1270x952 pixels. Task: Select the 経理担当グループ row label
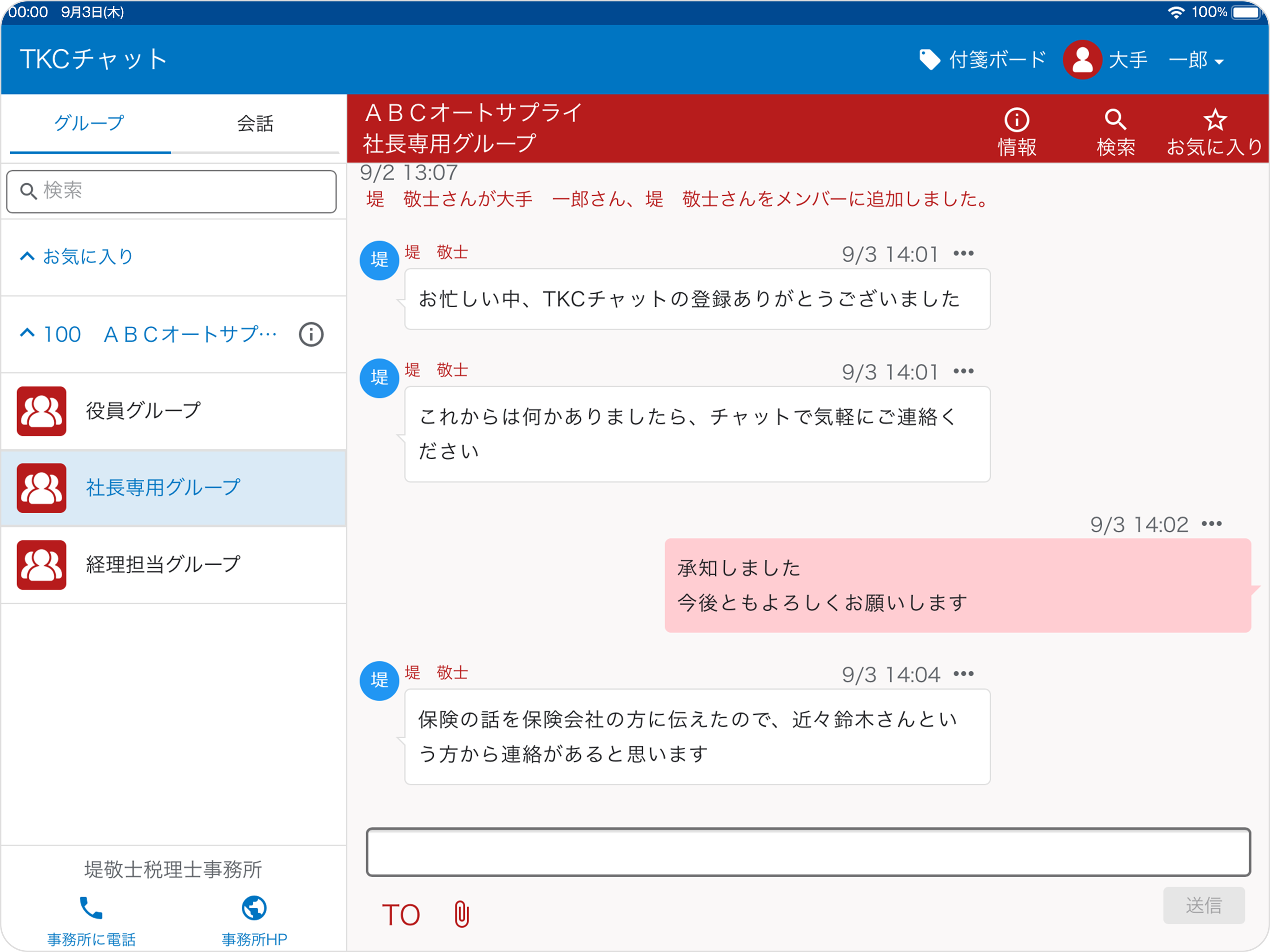pos(164,564)
